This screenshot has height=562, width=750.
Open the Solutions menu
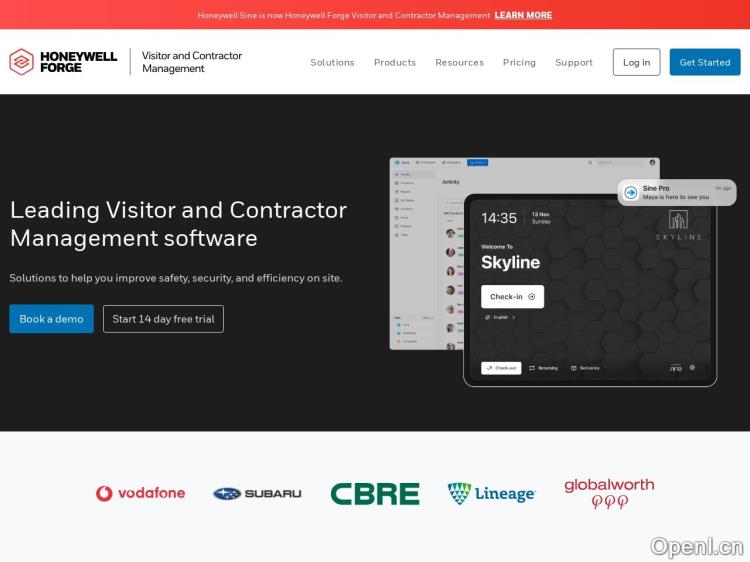pyautogui.click(x=332, y=62)
